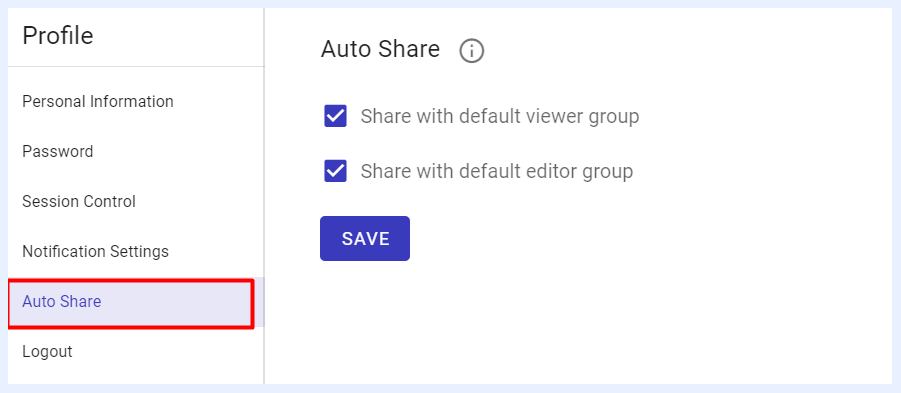This screenshot has height=393, width=901.
Task: Click the Profile heading in the sidebar
Action: tap(57, 36)
